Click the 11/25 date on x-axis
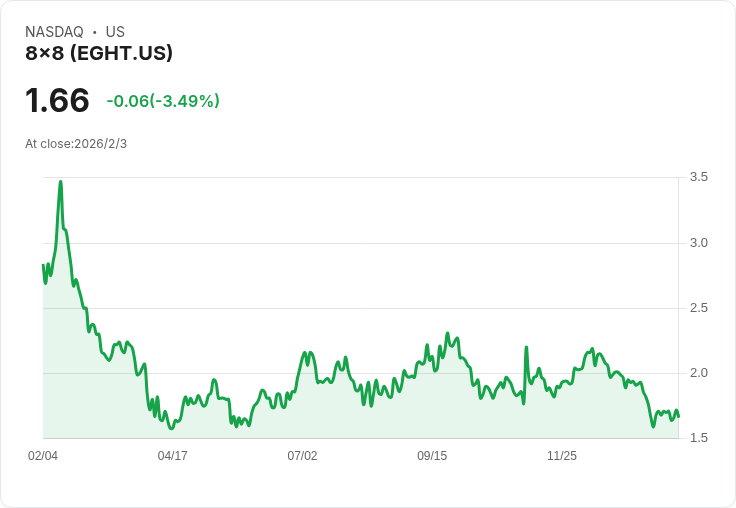This screenshot has height=508, width=736. (x=562, y=456)
